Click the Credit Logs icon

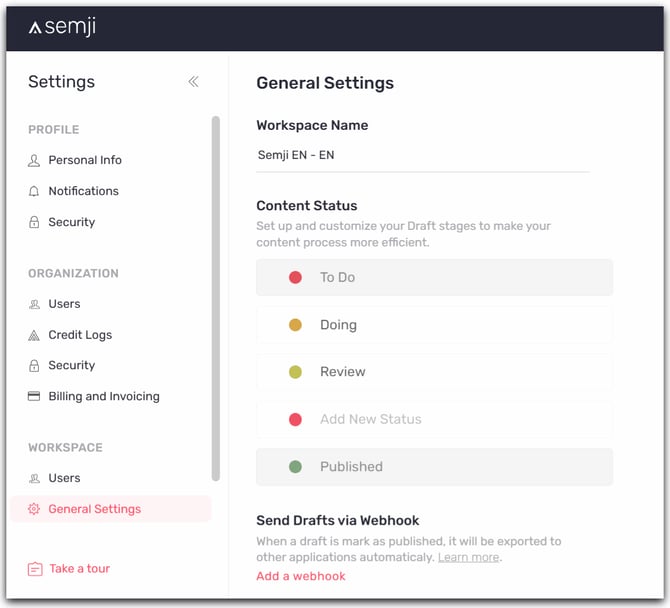click(34, 335)
